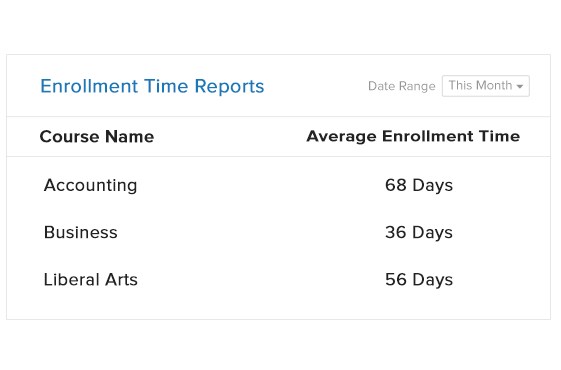Image resolution: width=561 pixels, height=370 pixels.
Task: Click the Date Range label
Action: click(x=401, y=86)
